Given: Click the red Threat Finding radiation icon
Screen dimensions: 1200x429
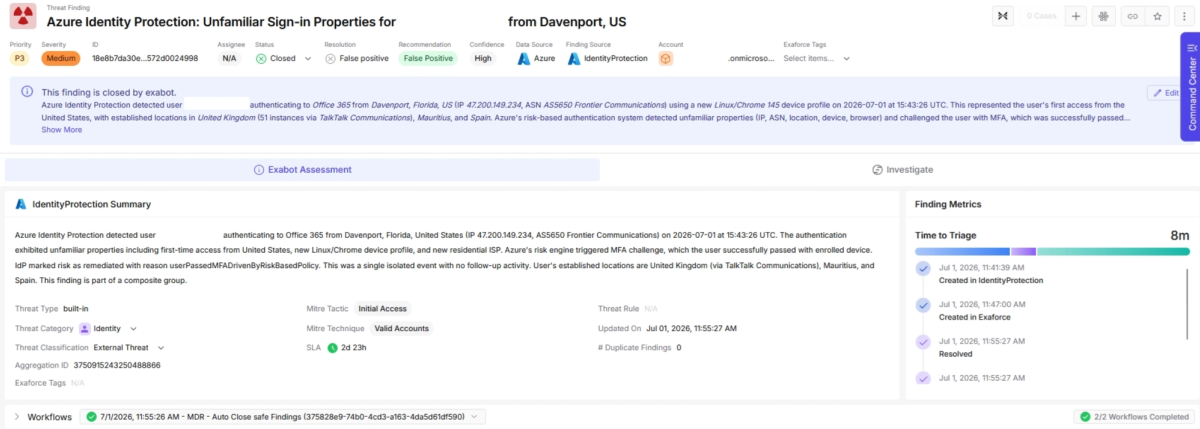Looking at the screenshot, I should click(x=22, y=15).
